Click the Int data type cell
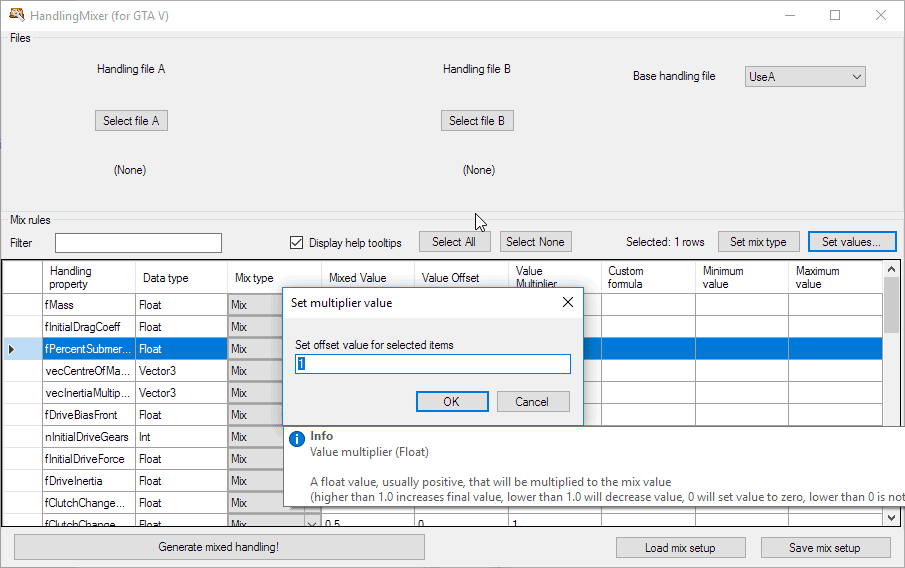 click(181, 437)
